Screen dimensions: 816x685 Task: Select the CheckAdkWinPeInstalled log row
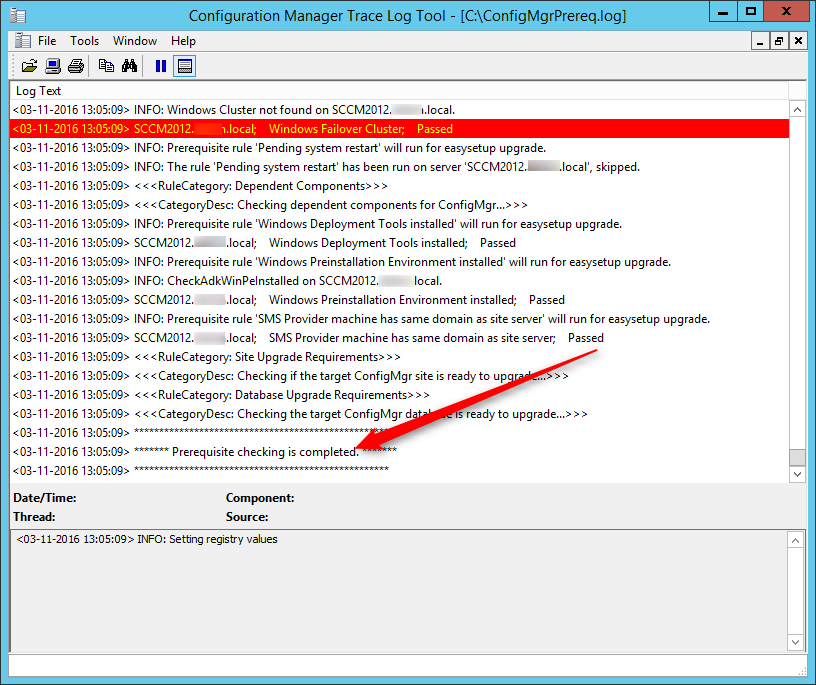coord(399,281)
